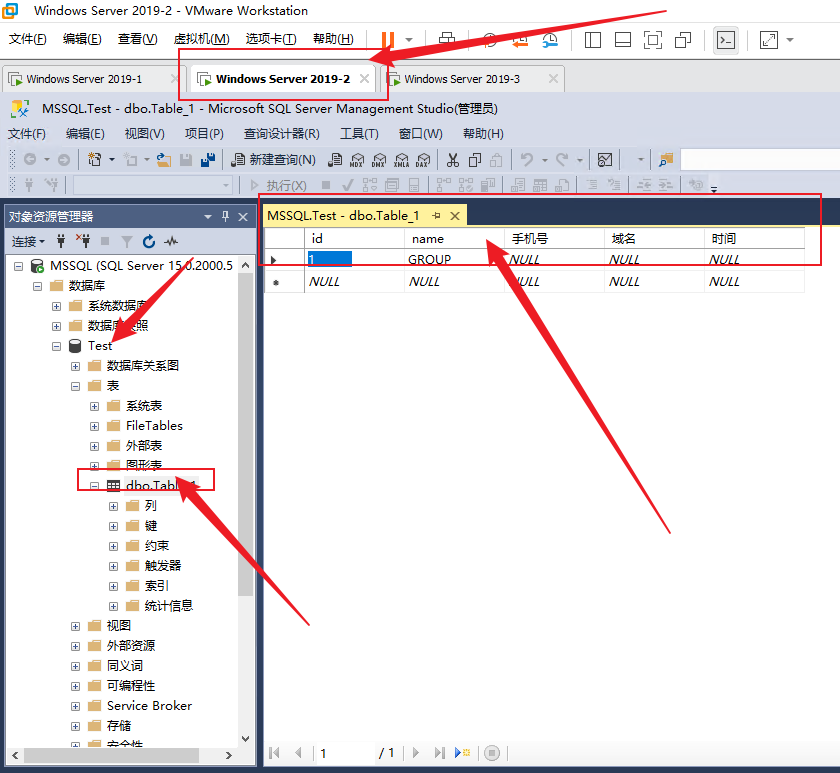Viewport: 840px width, 773px height.
Task: Enter VMware full screen mode
Action: (652, 40)
